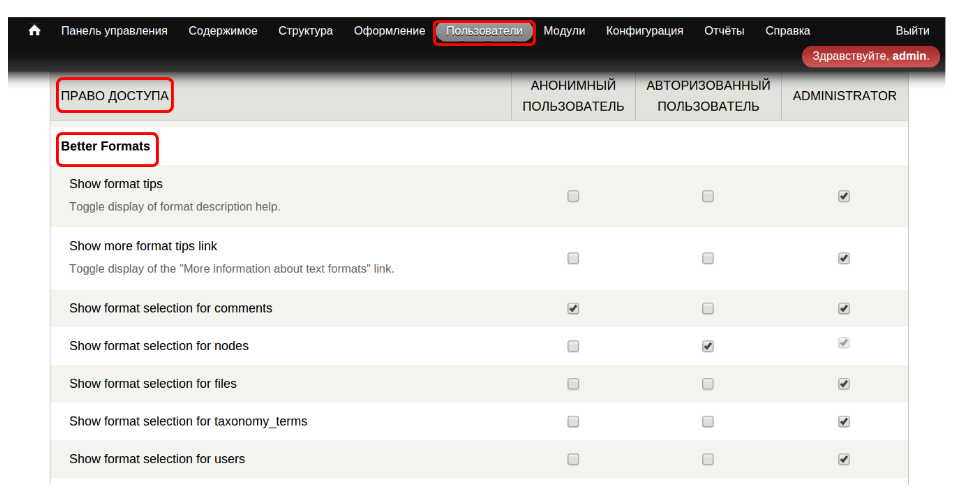Enable users format selection for authorized user

coord(708,460)
